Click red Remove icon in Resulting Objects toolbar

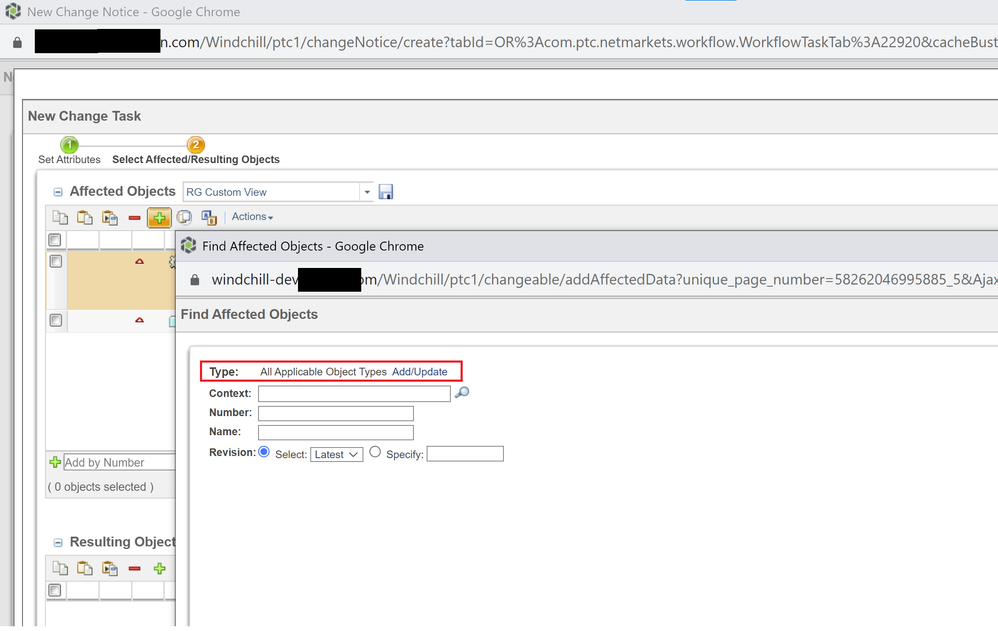click(134, 568)
